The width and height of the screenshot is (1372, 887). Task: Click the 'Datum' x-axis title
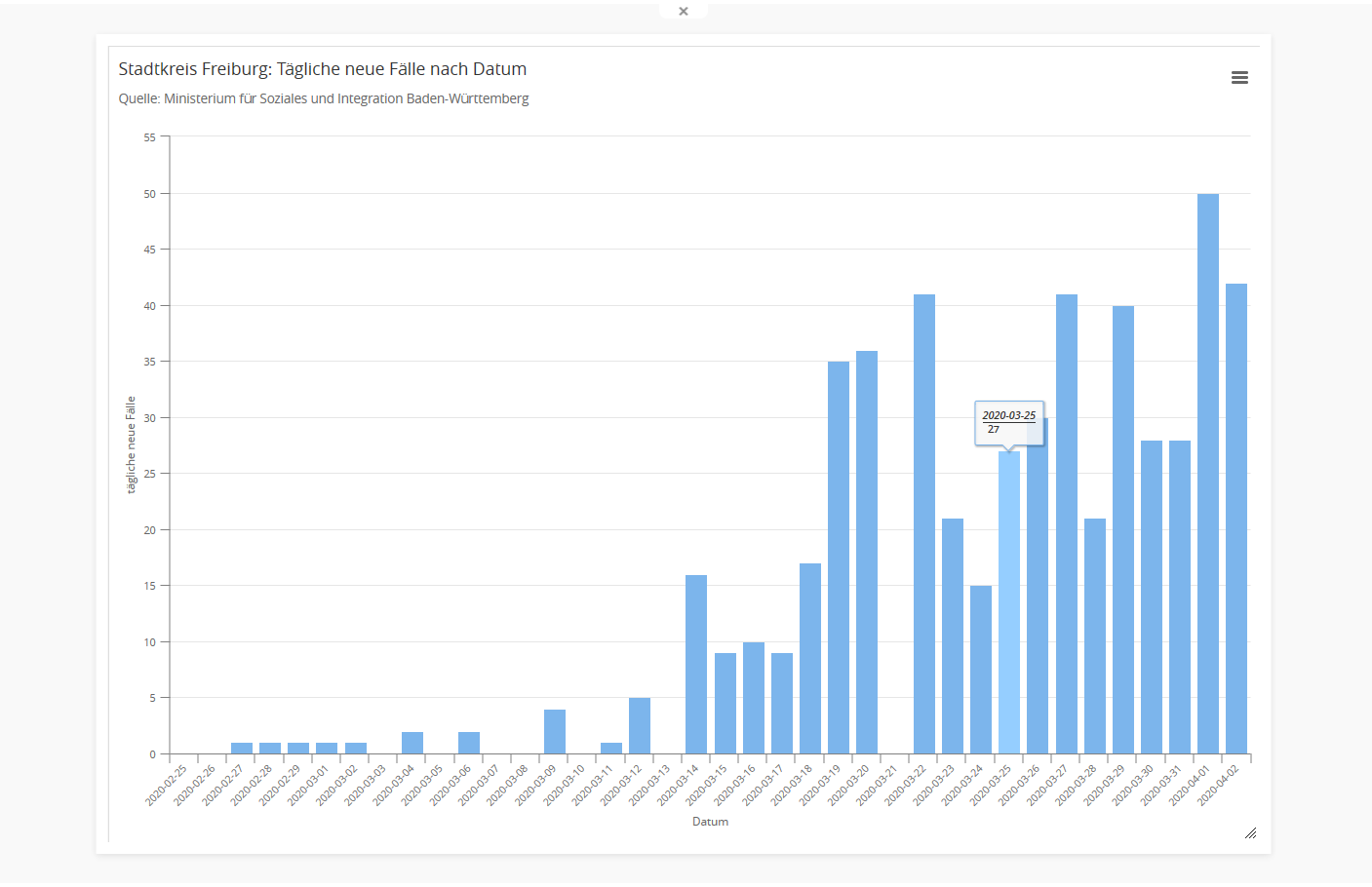[710, 822]
